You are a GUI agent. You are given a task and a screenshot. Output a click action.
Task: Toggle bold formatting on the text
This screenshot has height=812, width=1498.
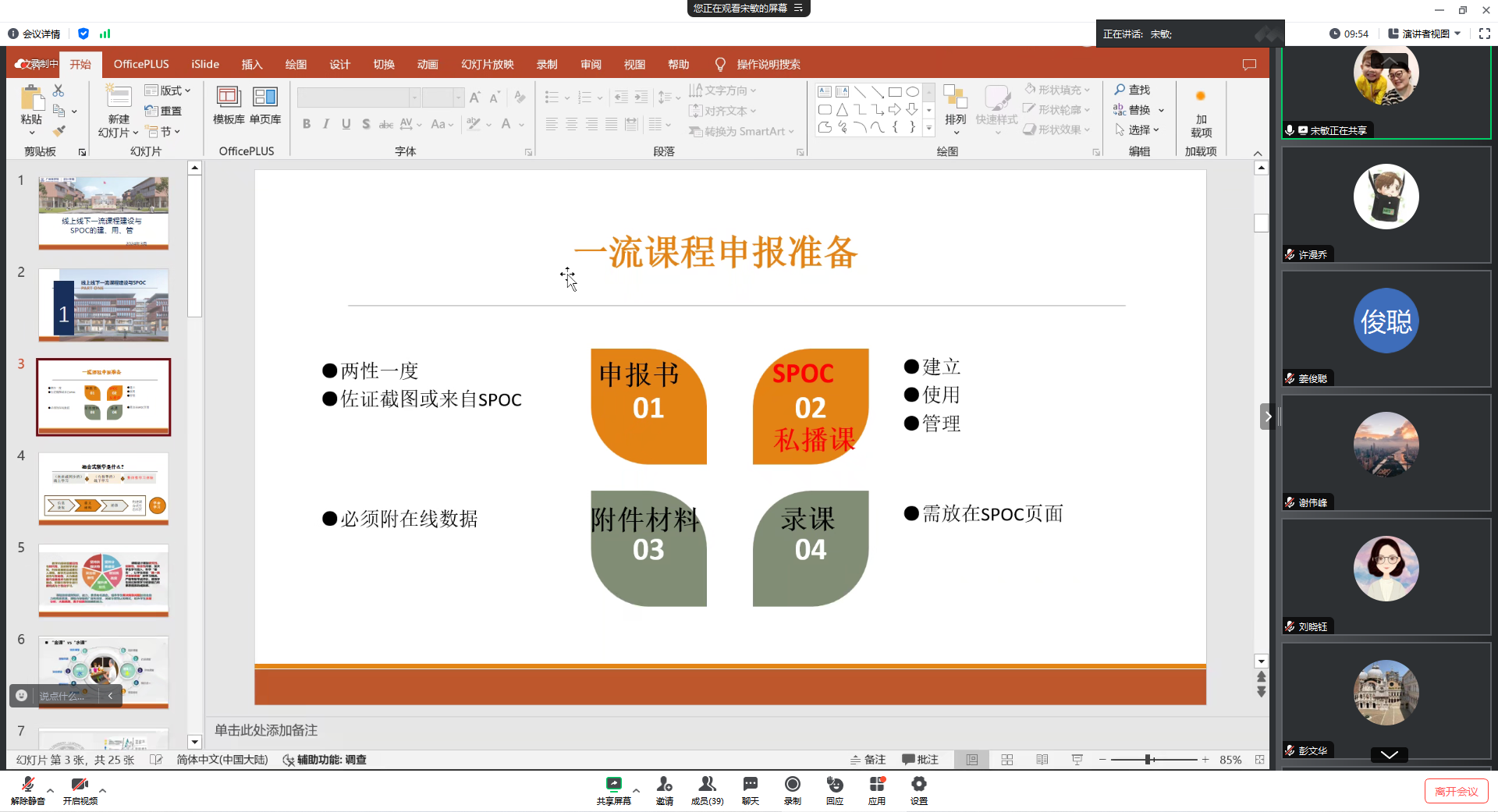pyautogui.click(x=306, y=123)
